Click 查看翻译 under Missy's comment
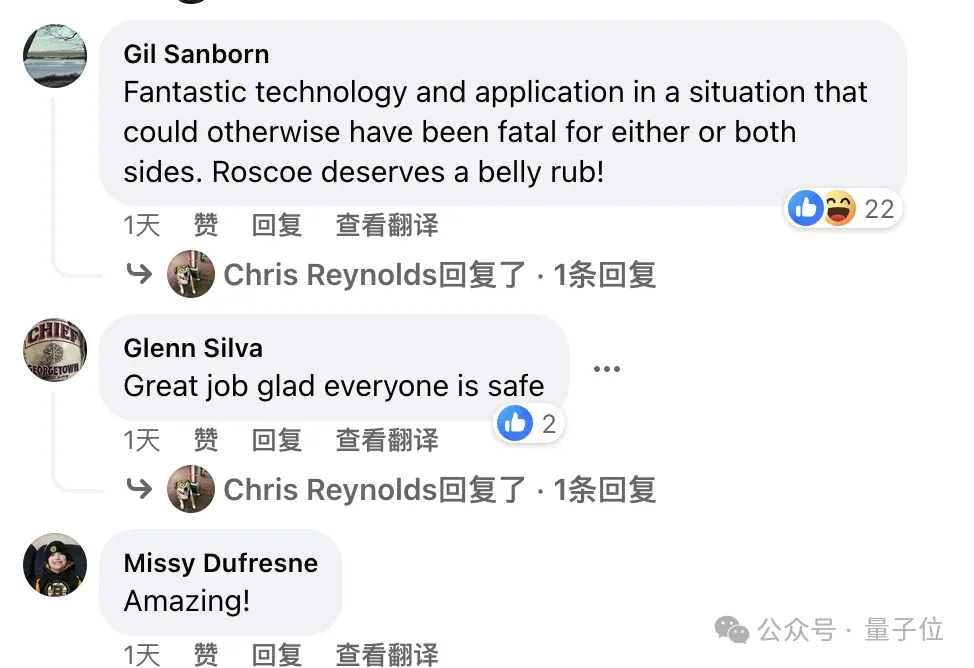This screenshot has height=668, width=974. [x=387, y=655]
